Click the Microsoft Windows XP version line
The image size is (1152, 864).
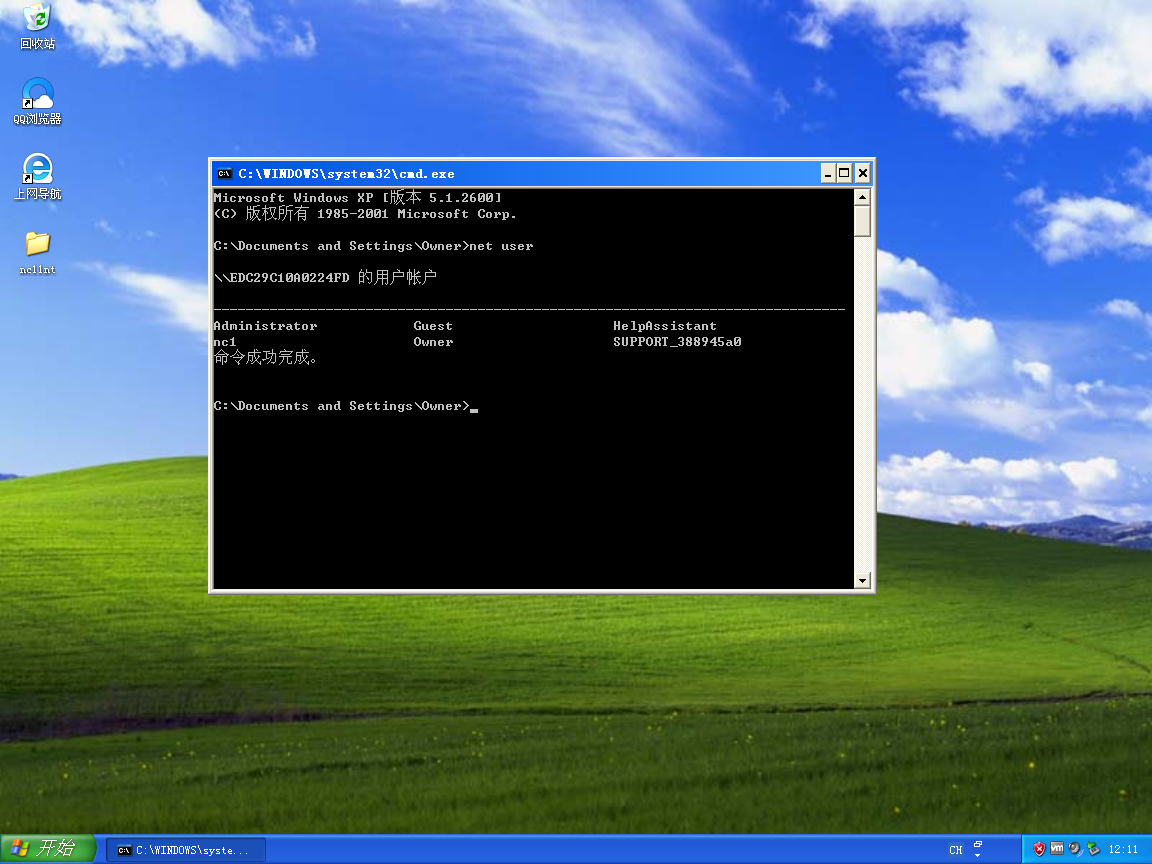[x=357, y=197]
